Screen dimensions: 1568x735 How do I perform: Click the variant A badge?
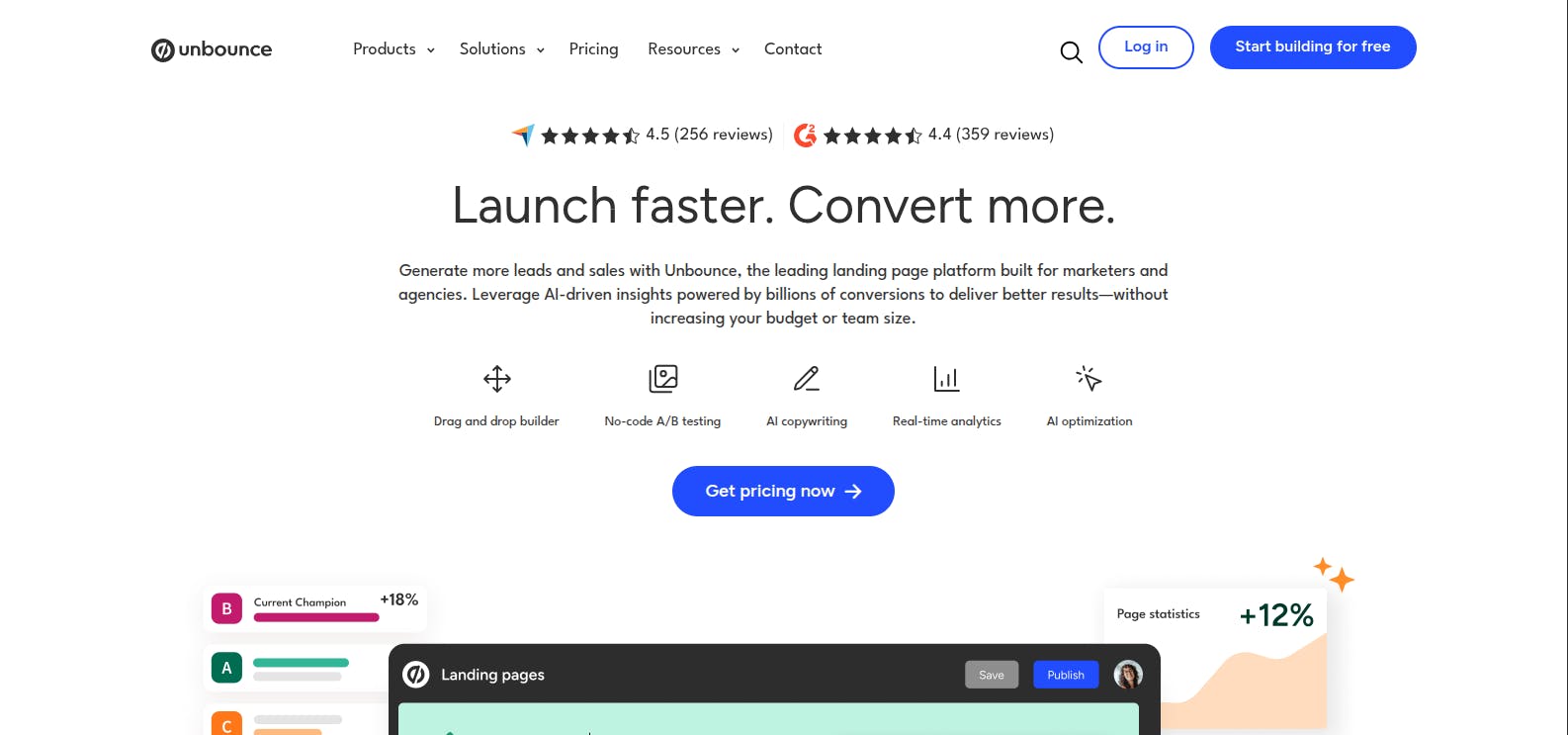pos(226,668)
